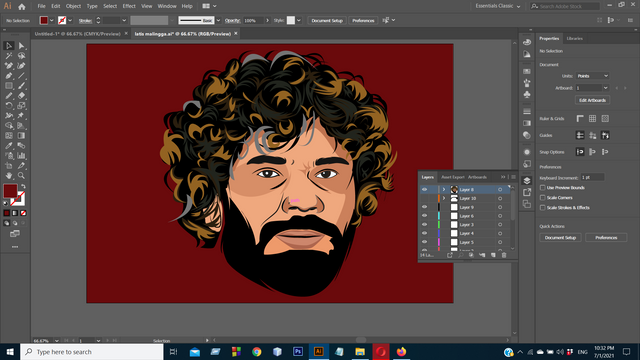The height and width of the screenshot is (360, 640).
Task: Select the Zoom tool
Action: [21, 176]
